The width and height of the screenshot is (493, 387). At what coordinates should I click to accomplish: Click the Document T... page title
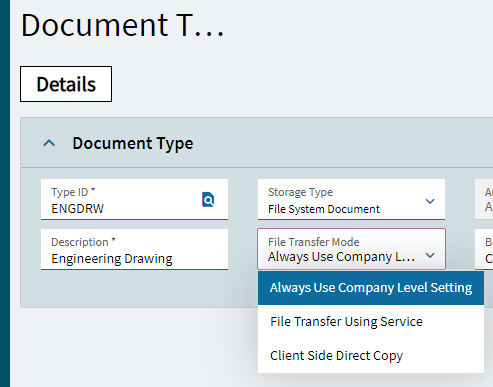click(x=122, y=25)
